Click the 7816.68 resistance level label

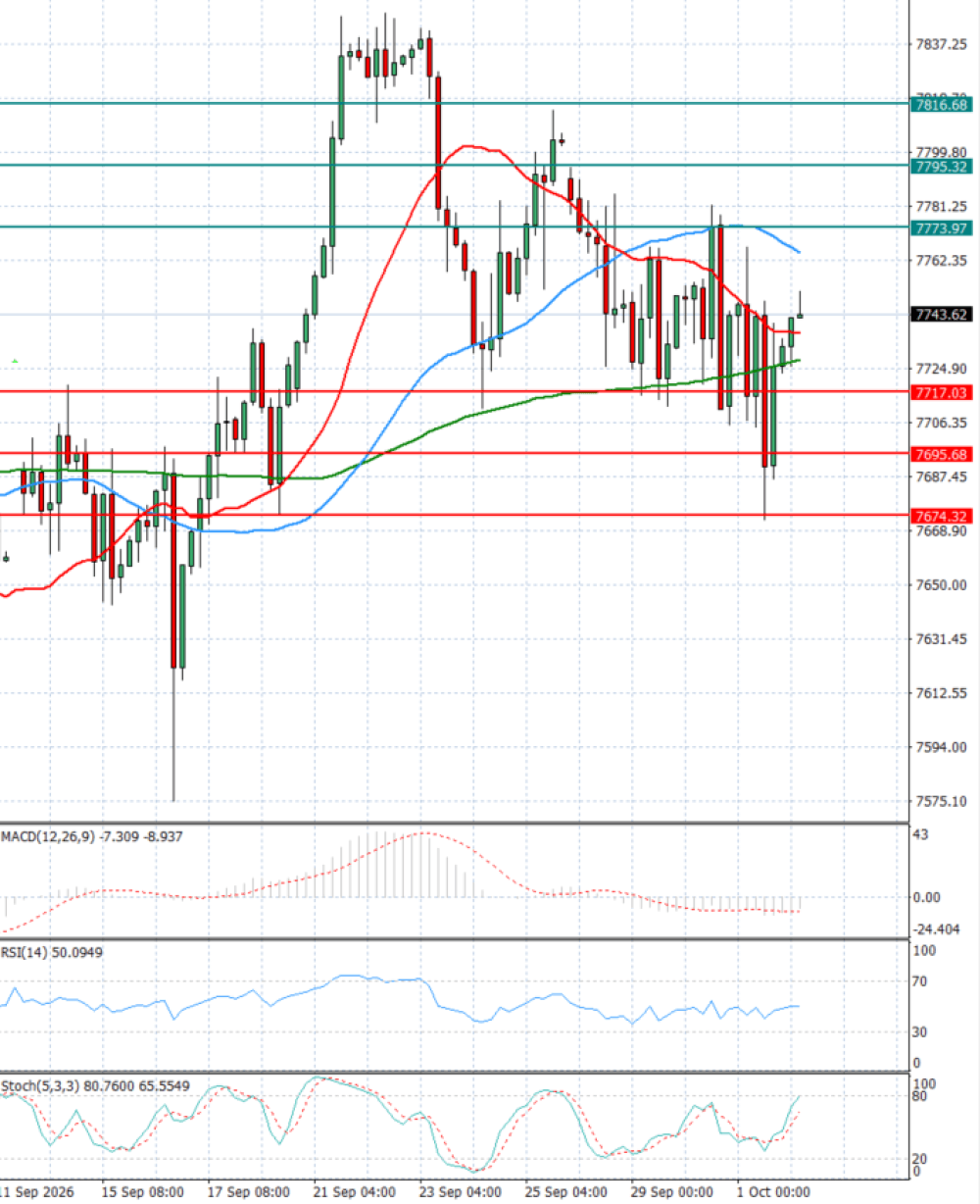941,104
